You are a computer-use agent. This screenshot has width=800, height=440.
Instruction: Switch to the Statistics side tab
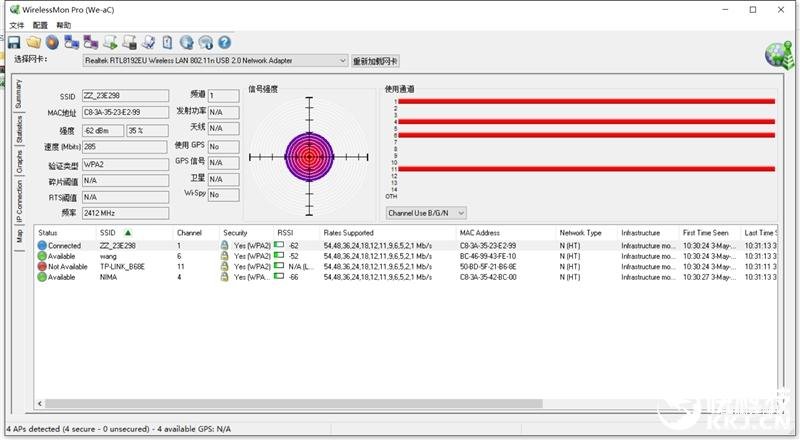[x=19, y=129]
